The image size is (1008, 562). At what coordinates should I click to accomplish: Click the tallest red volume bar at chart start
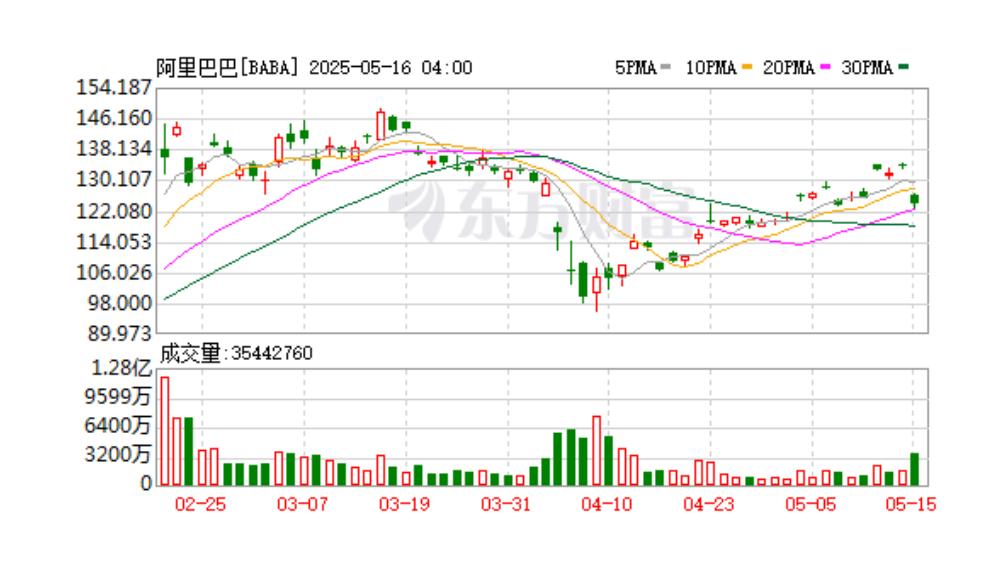165,431
